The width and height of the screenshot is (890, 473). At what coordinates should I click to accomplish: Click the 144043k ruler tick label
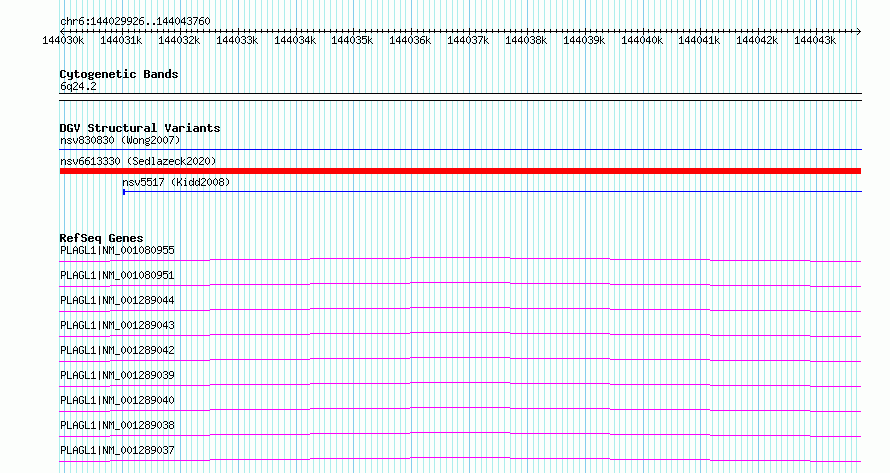point(815,40)
